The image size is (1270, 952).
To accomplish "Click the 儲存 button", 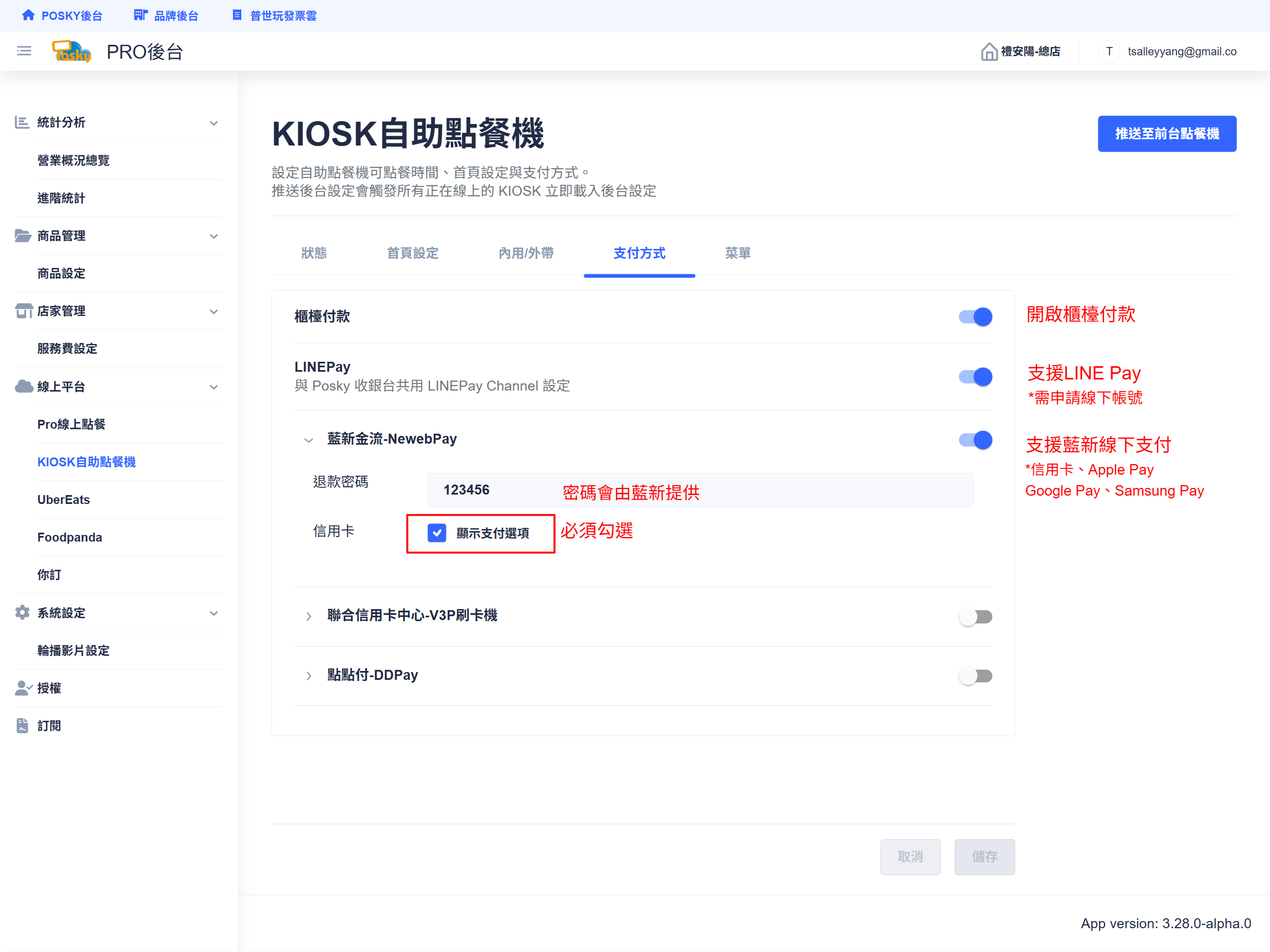I will point(984,857).
